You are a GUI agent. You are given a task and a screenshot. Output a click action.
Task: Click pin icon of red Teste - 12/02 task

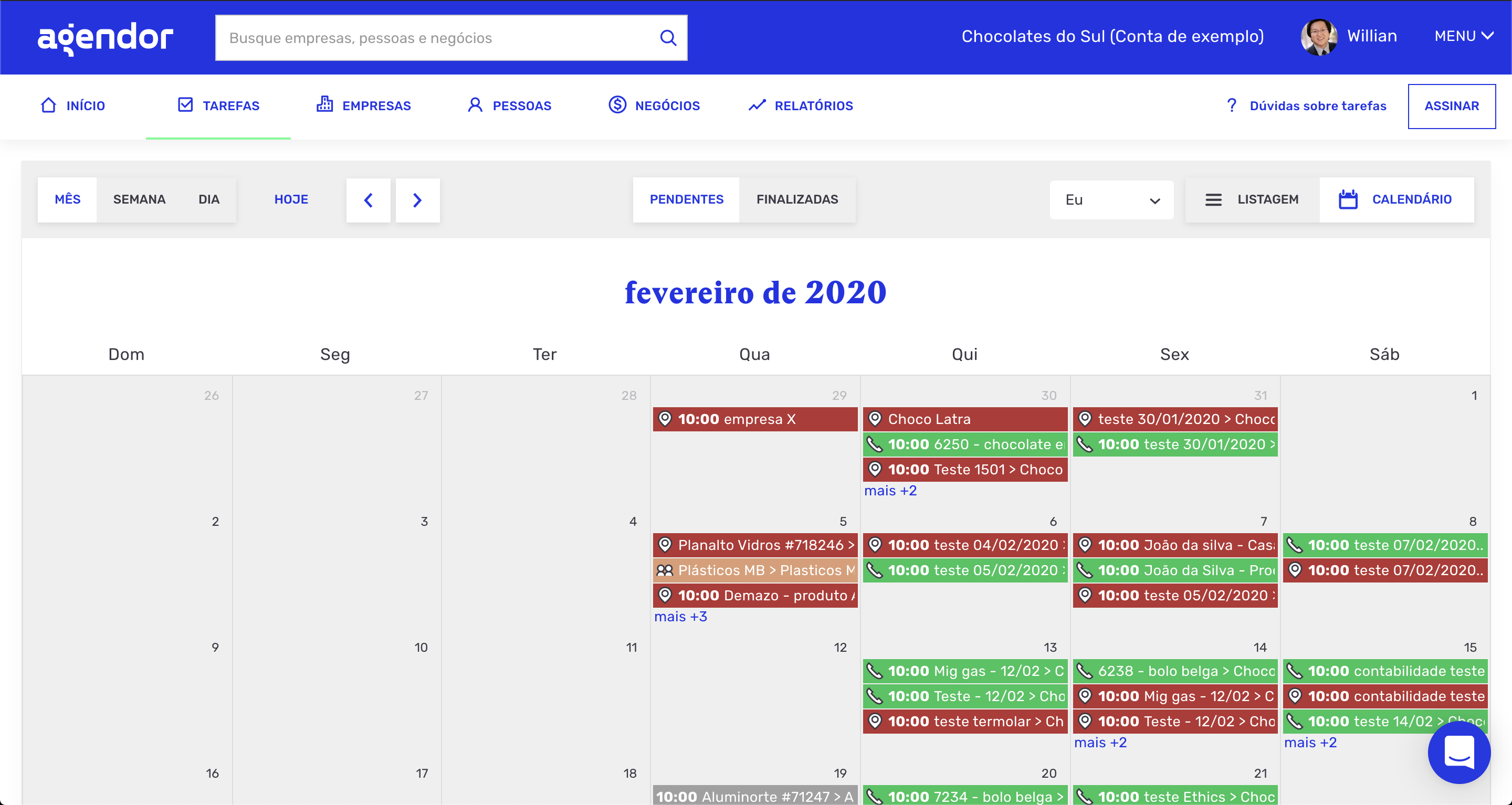[x=1085, y=722]
